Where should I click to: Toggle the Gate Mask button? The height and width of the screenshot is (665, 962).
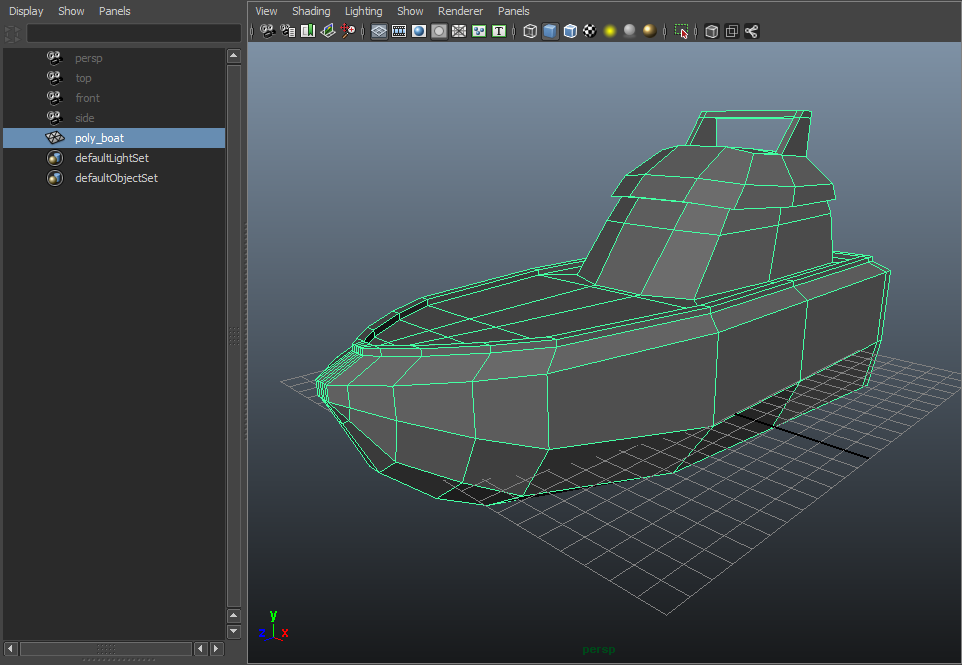[x=439, y=31]
